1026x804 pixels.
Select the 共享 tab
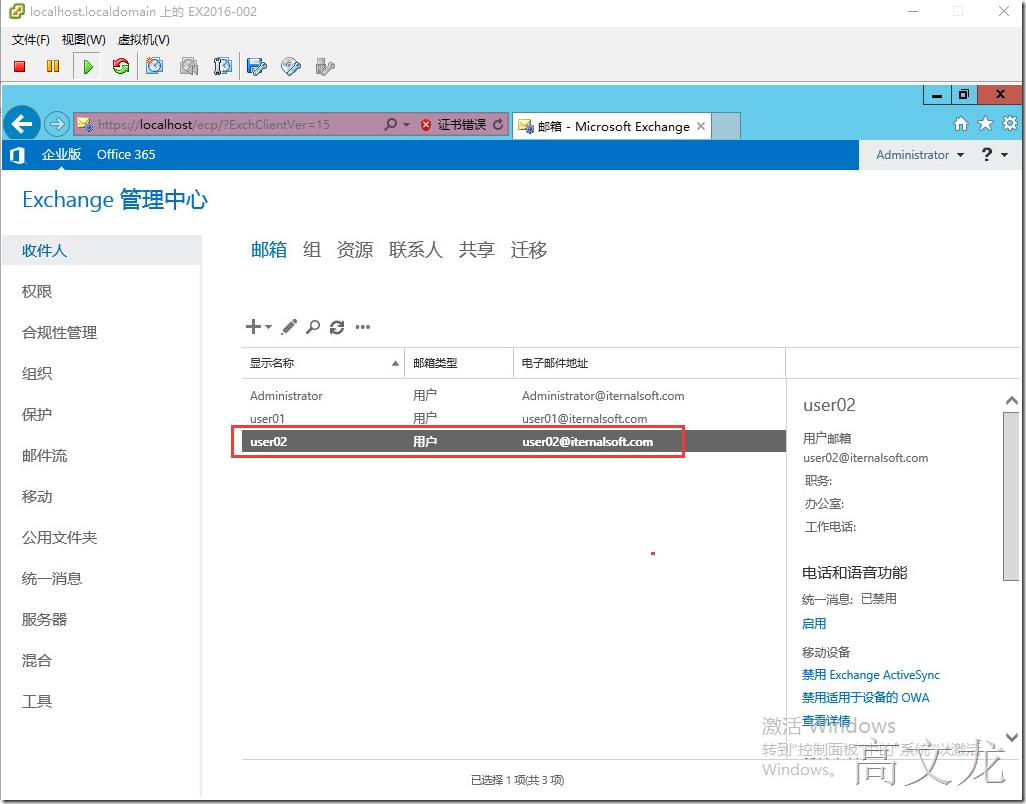[x=476, y=249]
